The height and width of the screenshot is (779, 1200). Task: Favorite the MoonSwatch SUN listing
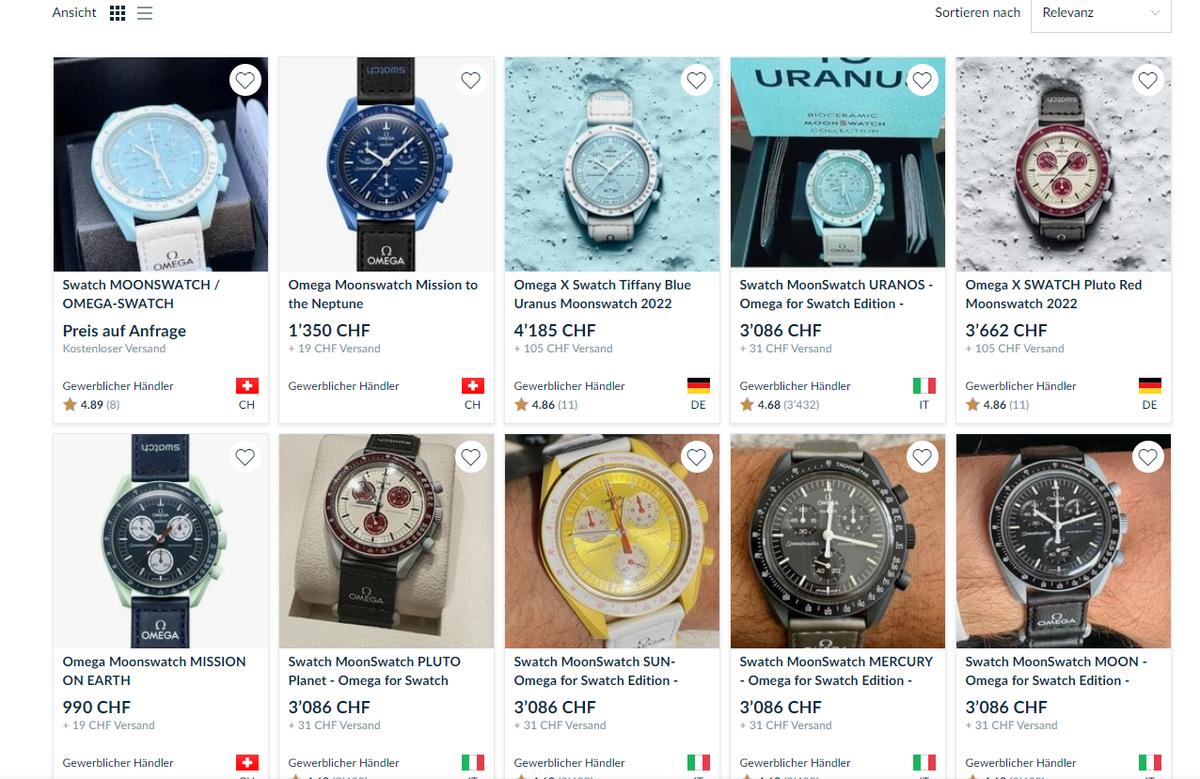(x=697, y=457)
